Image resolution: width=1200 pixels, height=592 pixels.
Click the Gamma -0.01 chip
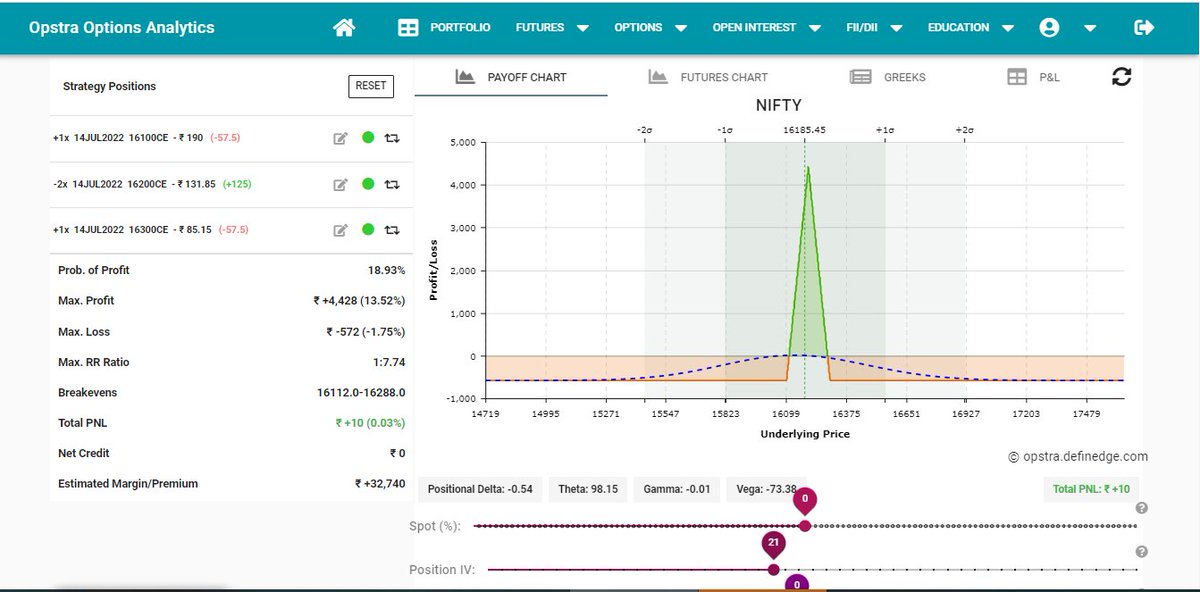pyautogui.click(x=675, y=489)
